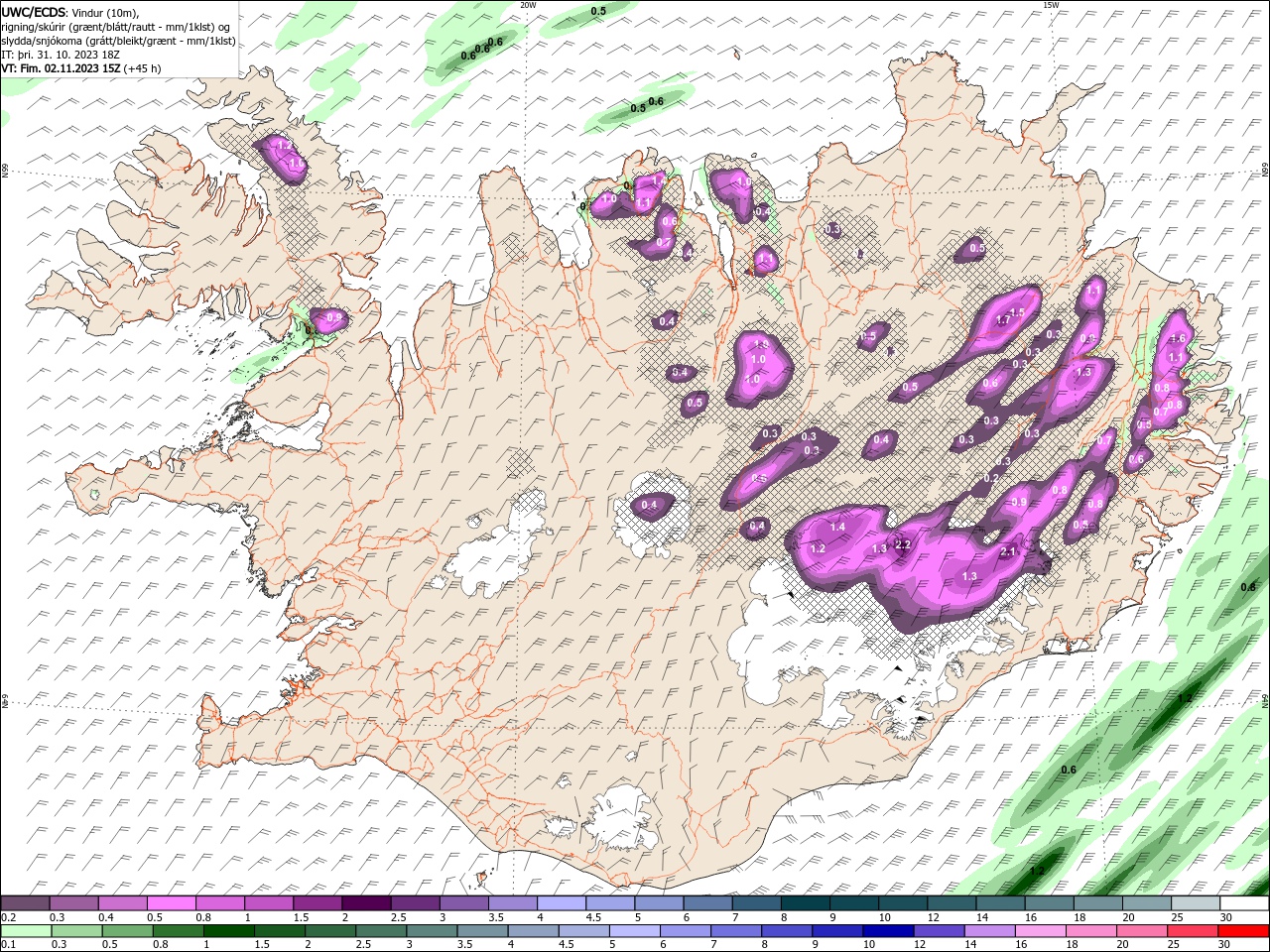Click the '18' label under bottom legend row
Viewport: 1270px width, 952px height.
click(1072, 944)
